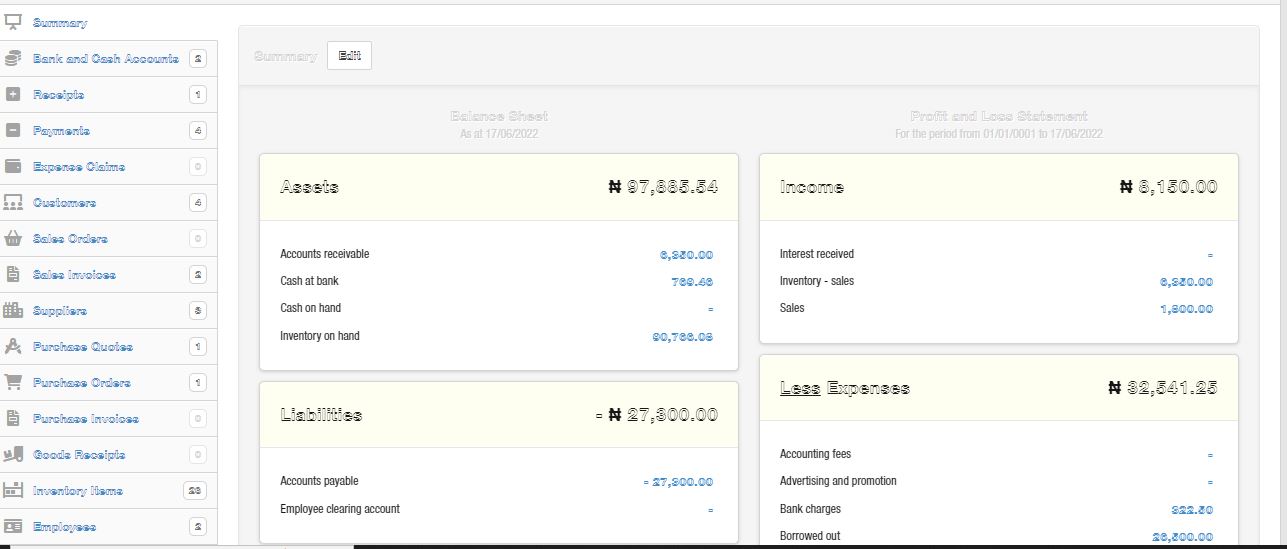Click the Purchase Orders cart icon
This screenshot has width=1287, height=549.
coord(14,383)
